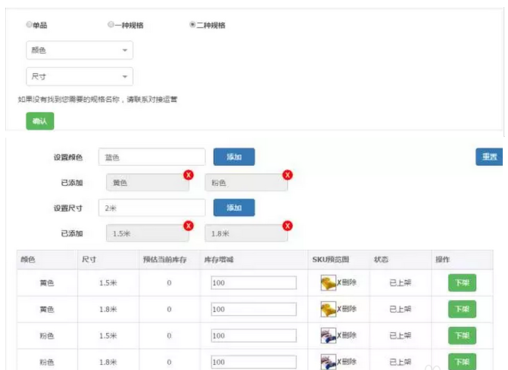Image resolution: width=508 pixels, height=370 pixels.
Task: Delete SKU image in 粉色 1.8米 row
Action: 347,362
